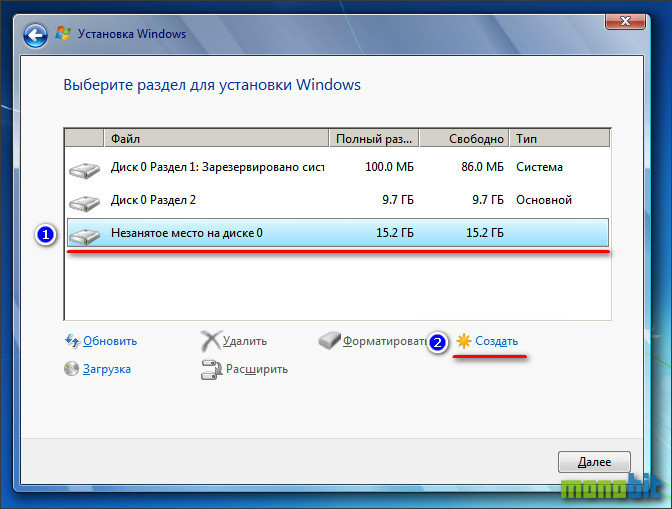Viewport: 672px width, 509px height.
Task: Click the Создать orange star icon
Action: pos(464,341)
